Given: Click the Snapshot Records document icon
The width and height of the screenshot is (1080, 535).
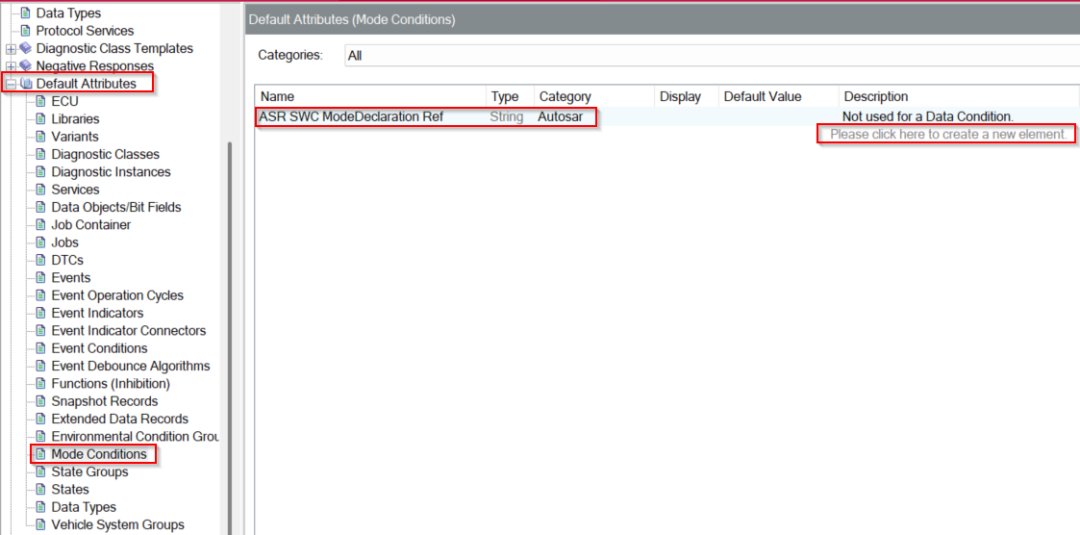Looking at the screenshot, I should 41,401.
